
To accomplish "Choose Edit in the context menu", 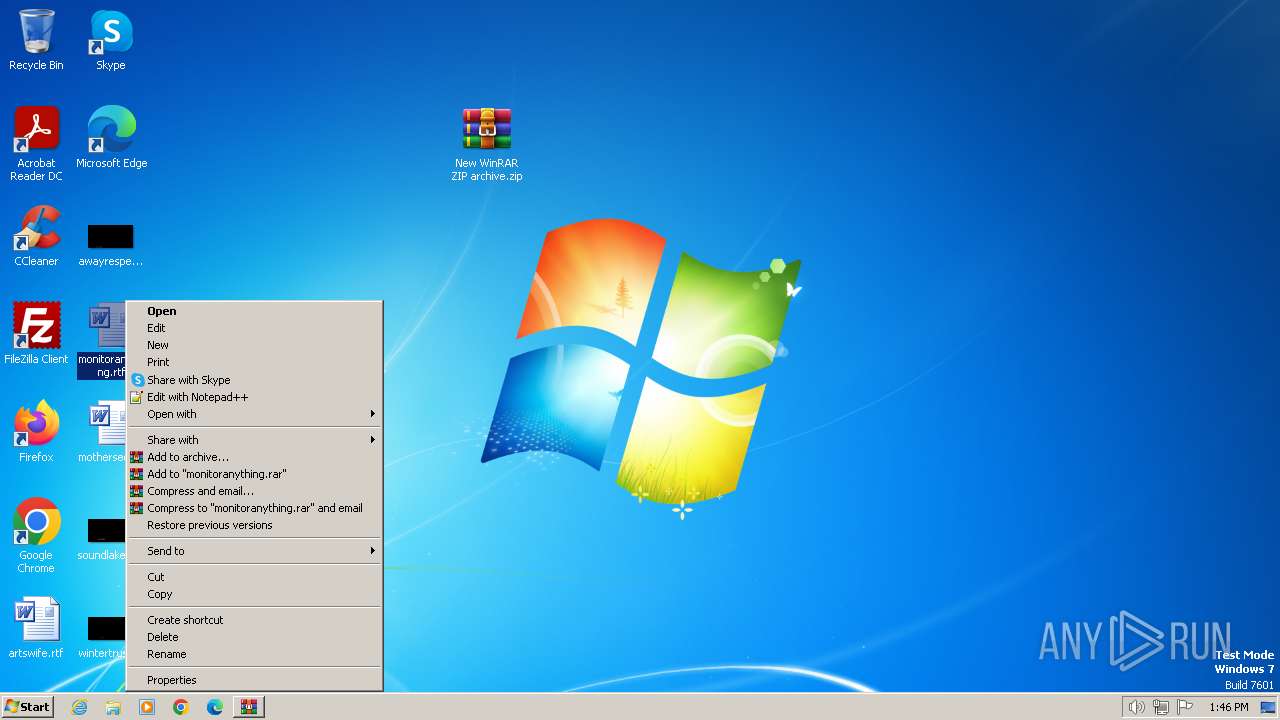I will click(255, 328).
